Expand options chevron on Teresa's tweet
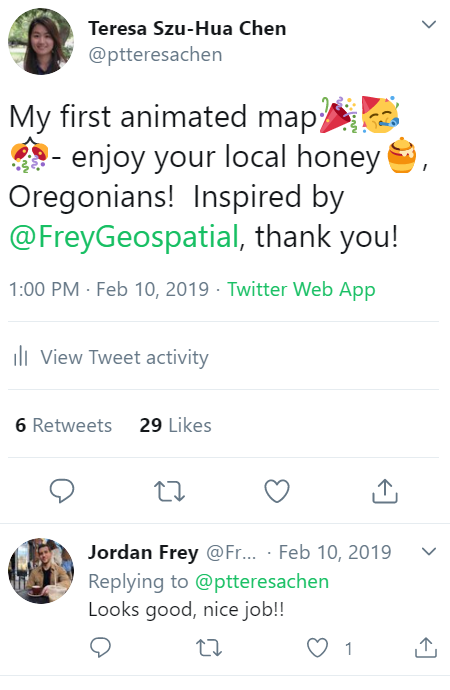The image size is (450, 690). [x=429, y=24]
